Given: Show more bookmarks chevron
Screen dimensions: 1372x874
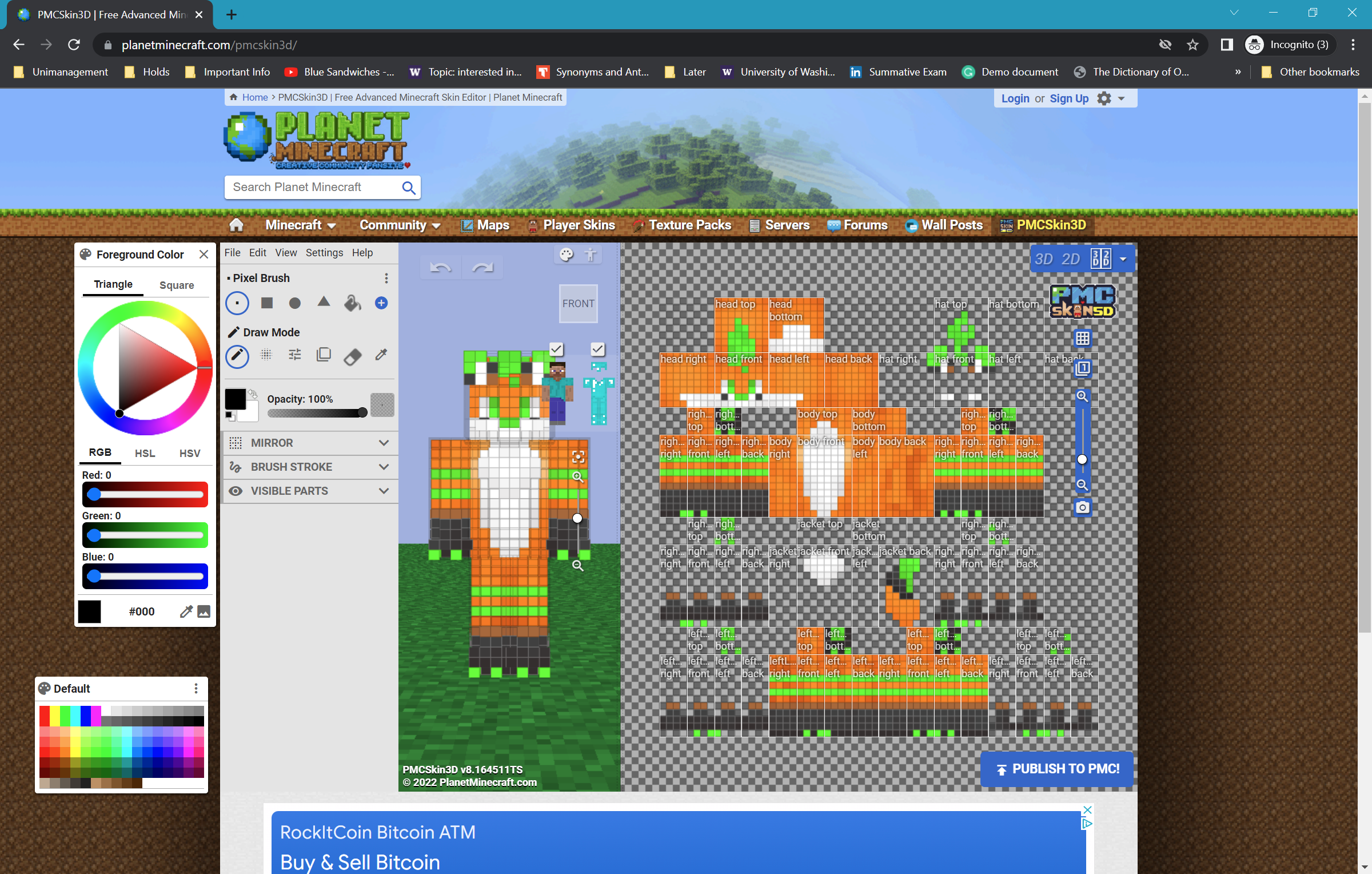Looking at the screenshot, I should pyautogui.click(x=1238, y=72).
